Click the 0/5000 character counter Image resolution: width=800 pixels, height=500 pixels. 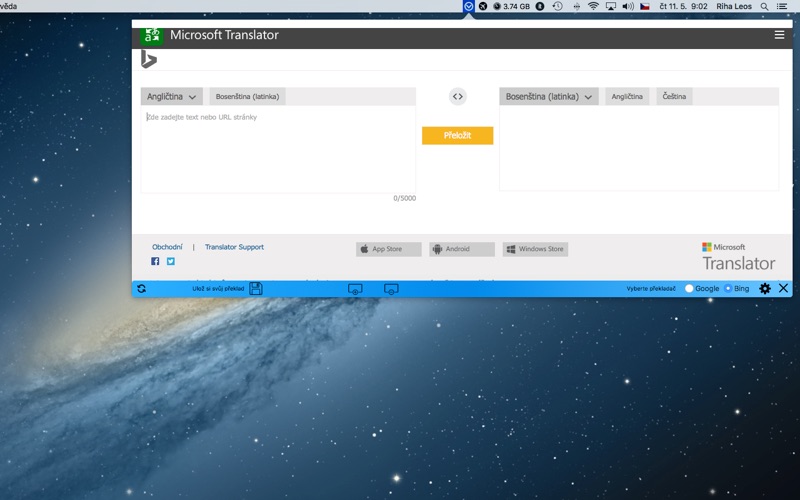point(405,198)
